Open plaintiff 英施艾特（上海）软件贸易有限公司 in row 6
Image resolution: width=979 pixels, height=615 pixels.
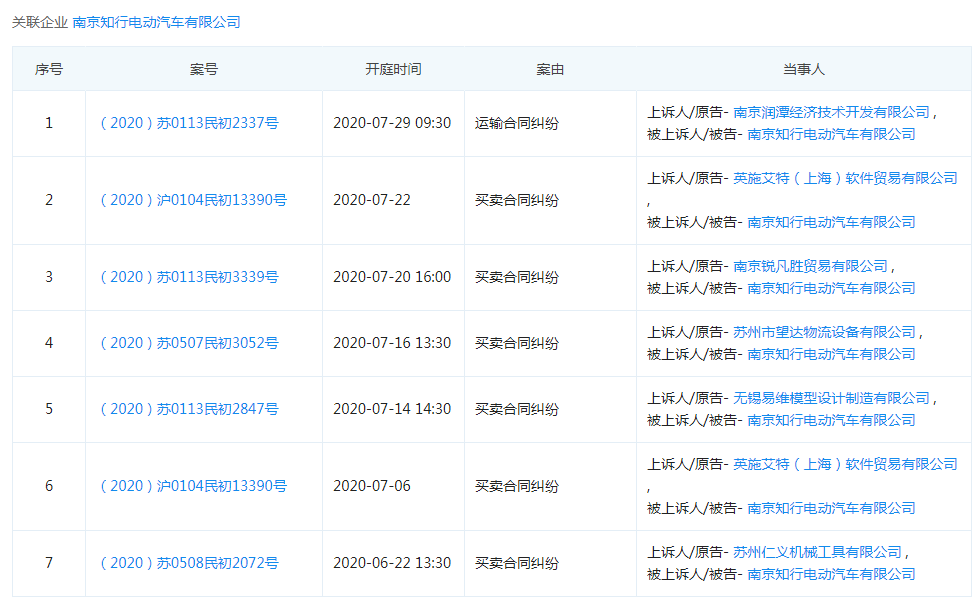pyautogui.click(x=845, y=465)
